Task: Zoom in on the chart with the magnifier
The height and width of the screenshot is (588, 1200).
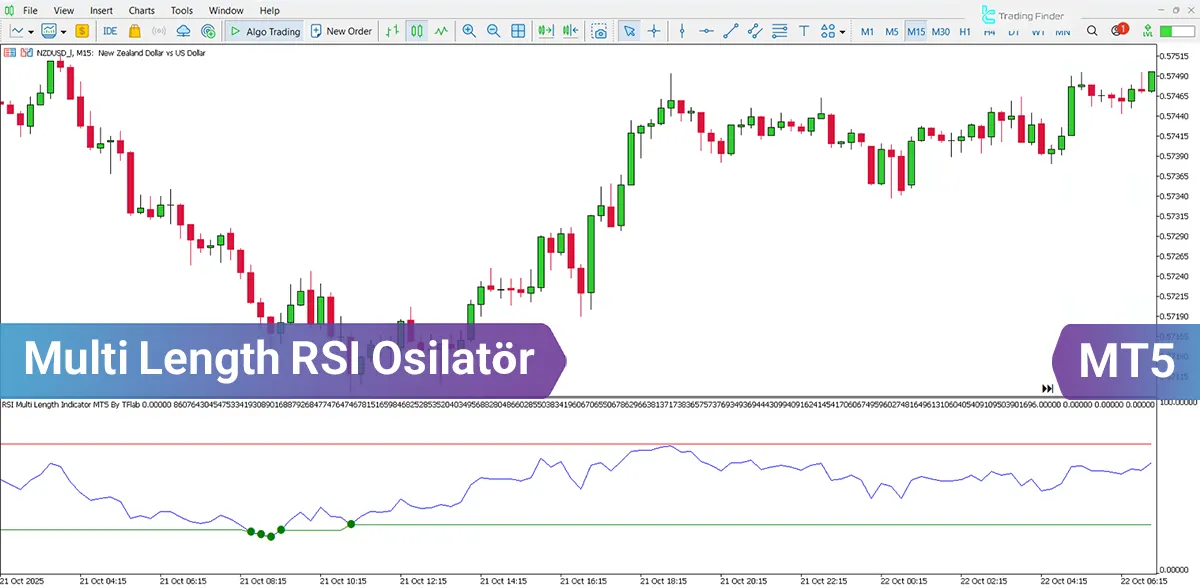Action: click(x=469, y=31)
